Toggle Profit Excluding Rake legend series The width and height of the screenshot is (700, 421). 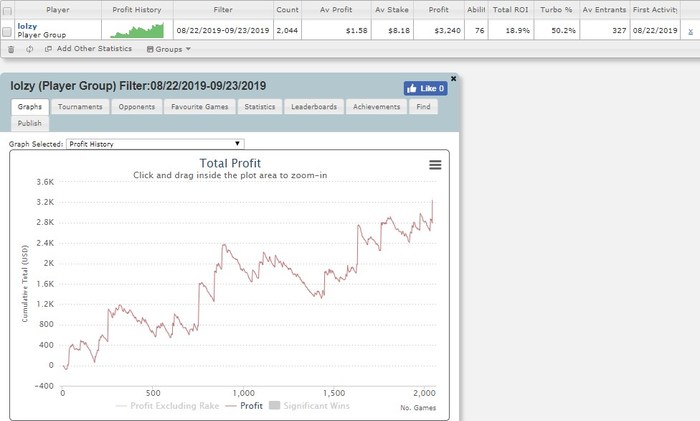coord(167,405)
